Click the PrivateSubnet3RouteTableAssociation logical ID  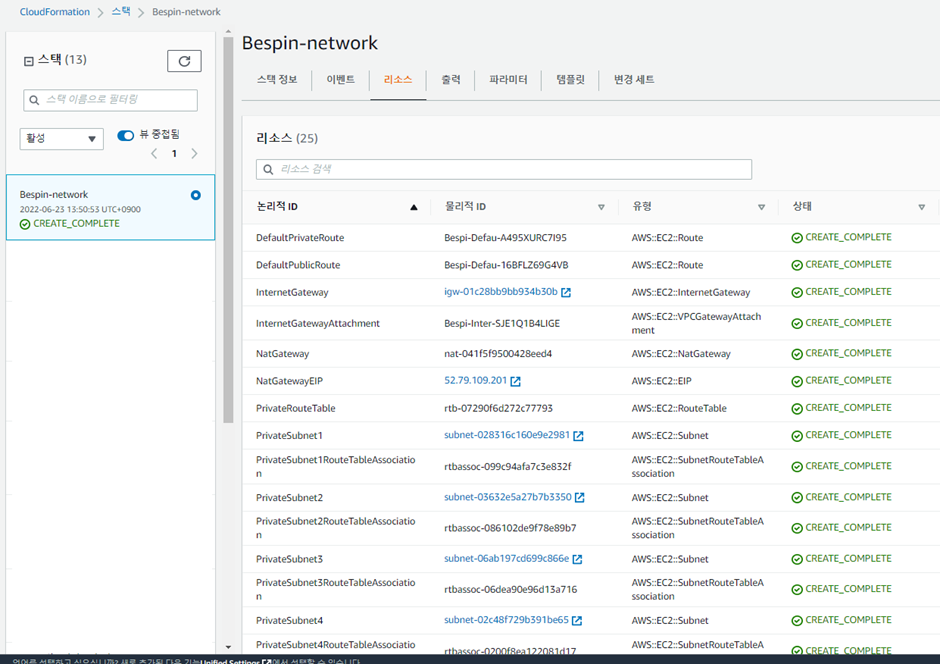click(335, 589)
